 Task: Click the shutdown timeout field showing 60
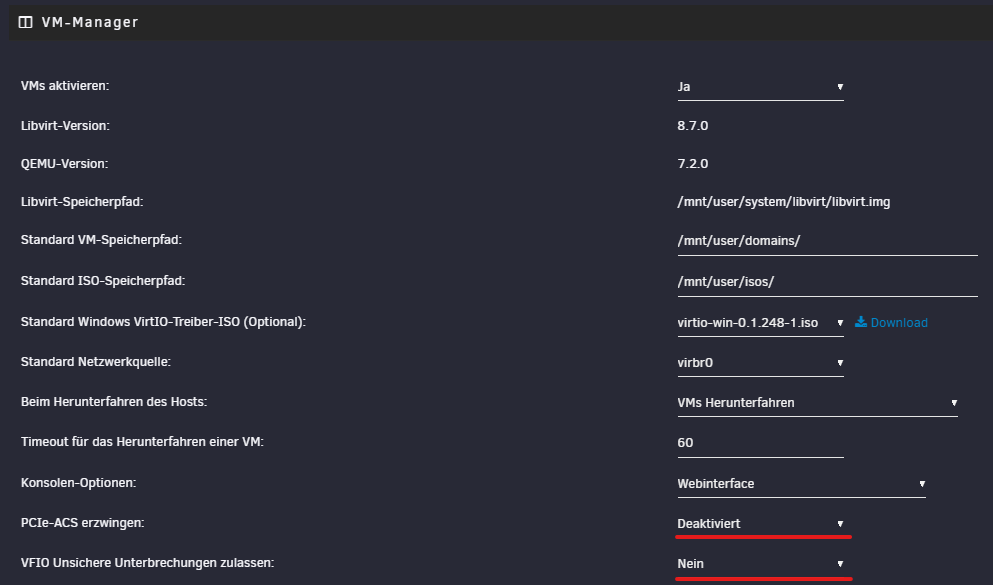pos(760,443)
